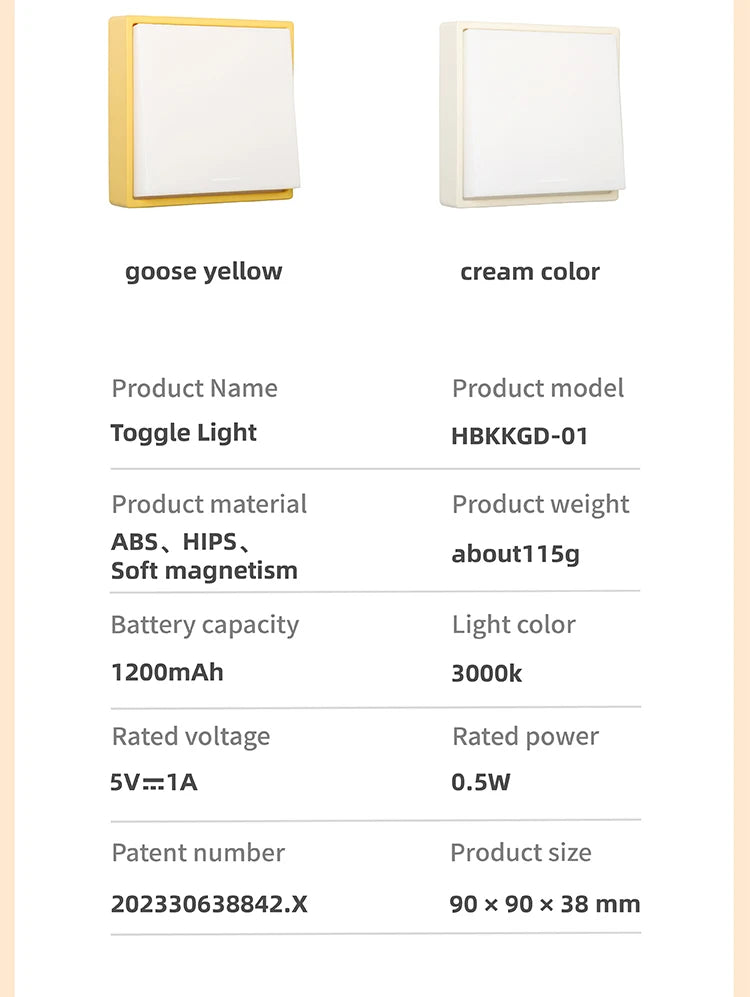Image resolution: width=750 pixels, height=997 pixels.
Task: Select the "goose yellow" color label
Action: 204,271
